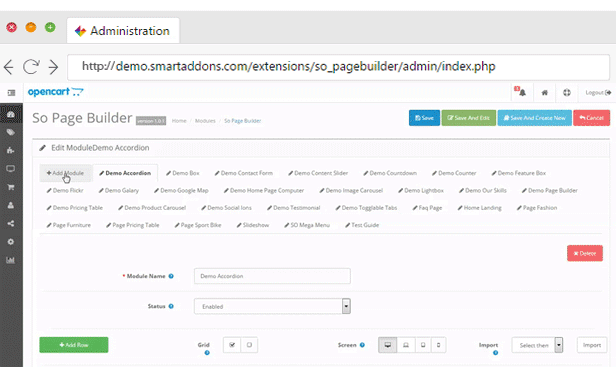The image size is (616, 382).
Task: Click Grid help info icon
Action: click(207, 353)
